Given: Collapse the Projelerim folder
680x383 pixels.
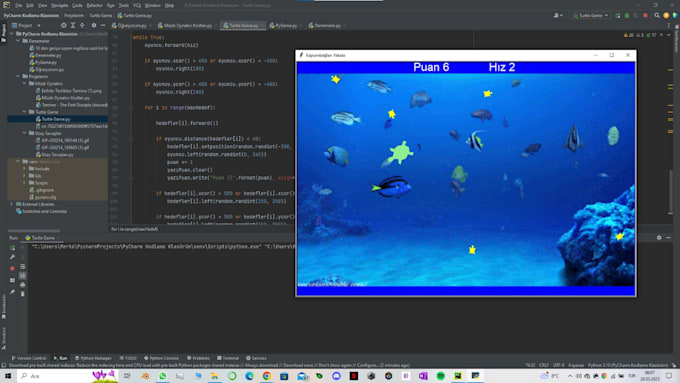Looking at the screenshot, I should [x=18, y=76].
